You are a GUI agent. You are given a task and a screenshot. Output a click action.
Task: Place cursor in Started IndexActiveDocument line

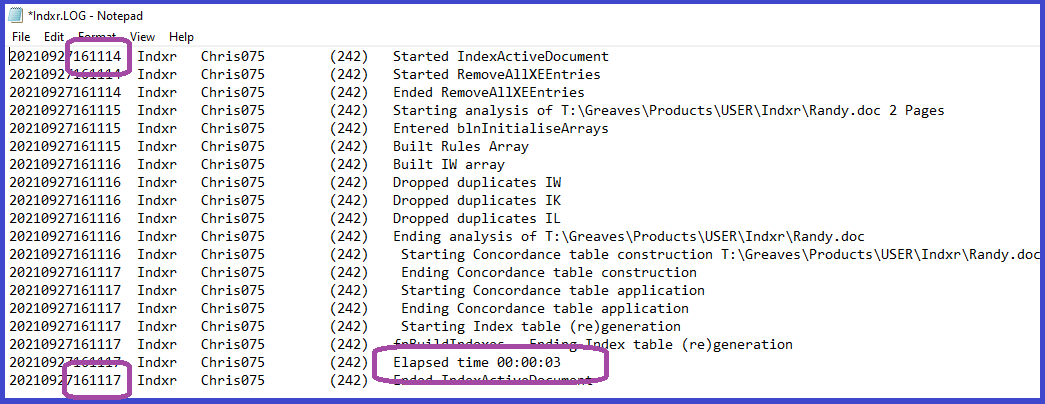[x=501, y=57]
